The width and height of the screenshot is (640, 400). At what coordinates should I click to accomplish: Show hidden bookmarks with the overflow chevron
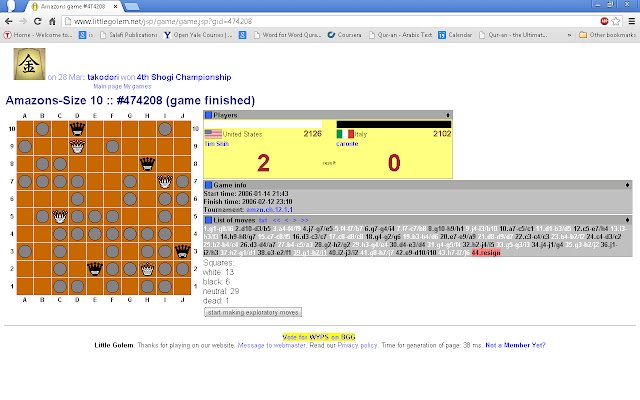[x=569, y=35]
